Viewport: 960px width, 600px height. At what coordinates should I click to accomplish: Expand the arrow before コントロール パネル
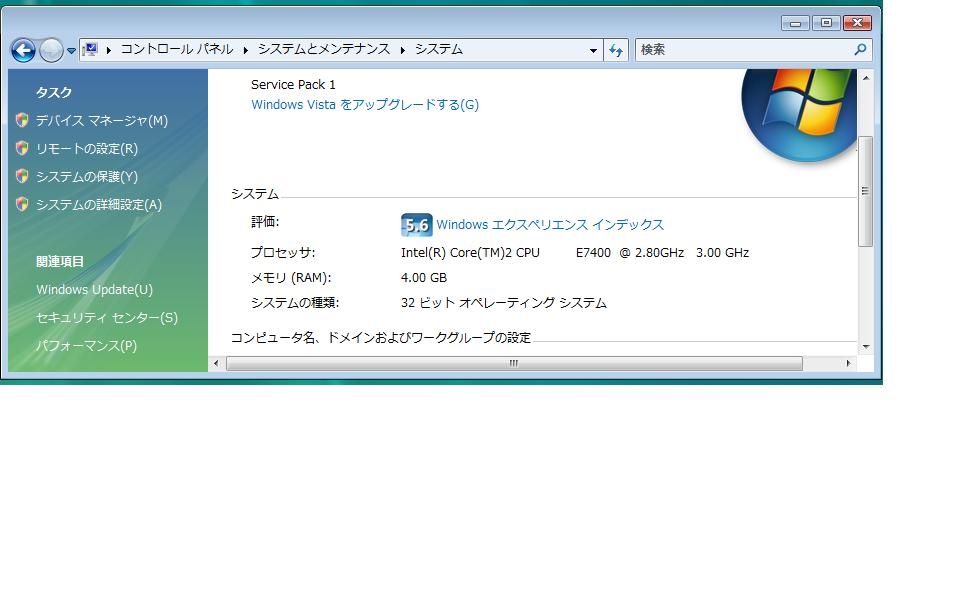[x=109, y=50]
